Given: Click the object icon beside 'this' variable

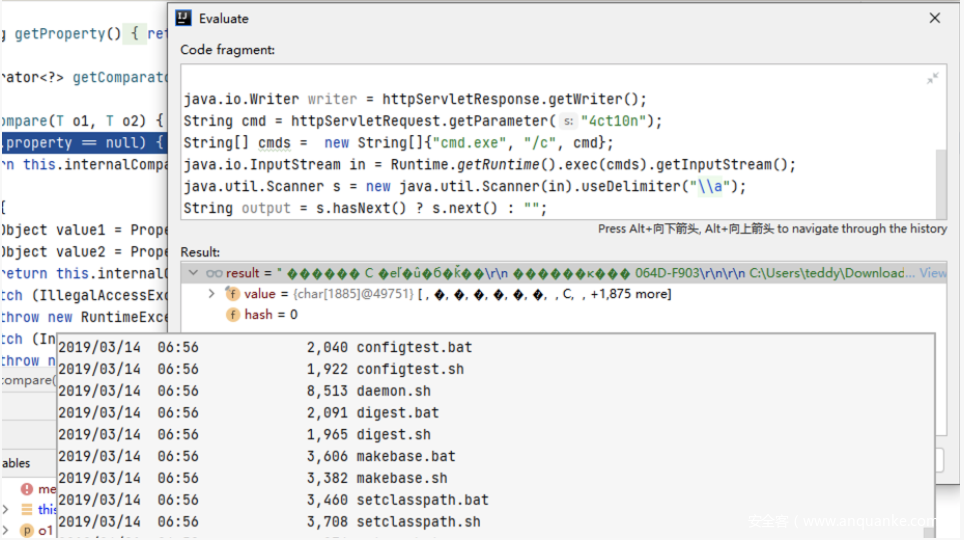Looking at the screenshot, I should (x=26, y=510).
